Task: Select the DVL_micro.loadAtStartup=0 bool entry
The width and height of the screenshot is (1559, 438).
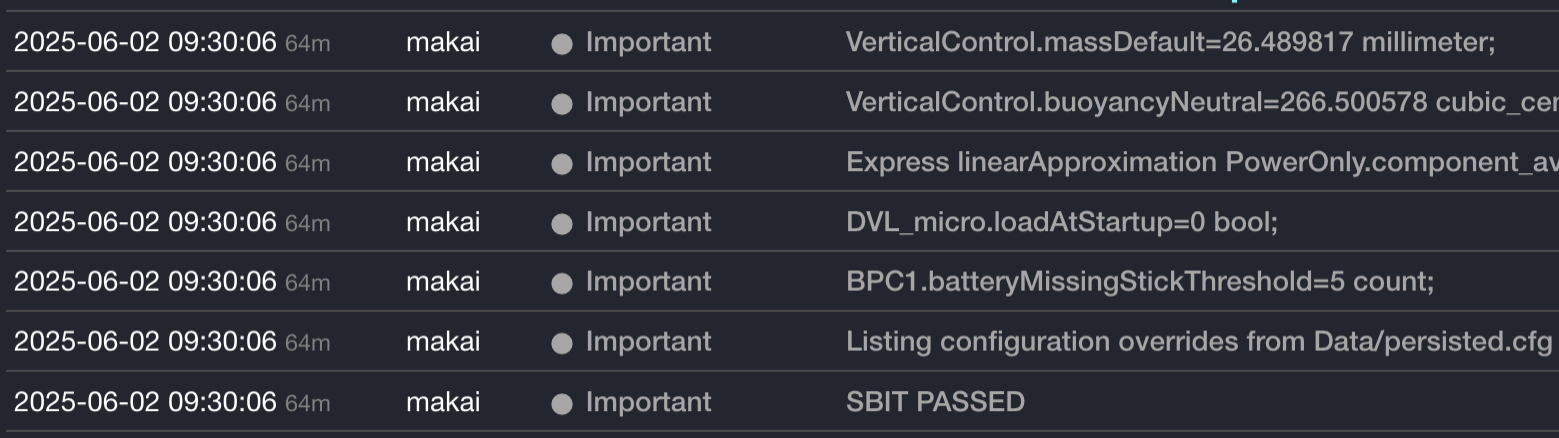Action: (1061, 222)
